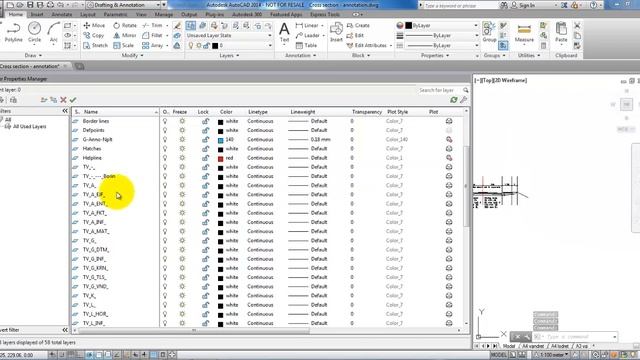Image resolution: width=640 pixels, height=360 pixels.
Task: Choose the Array command
Action: click(153, 45)
